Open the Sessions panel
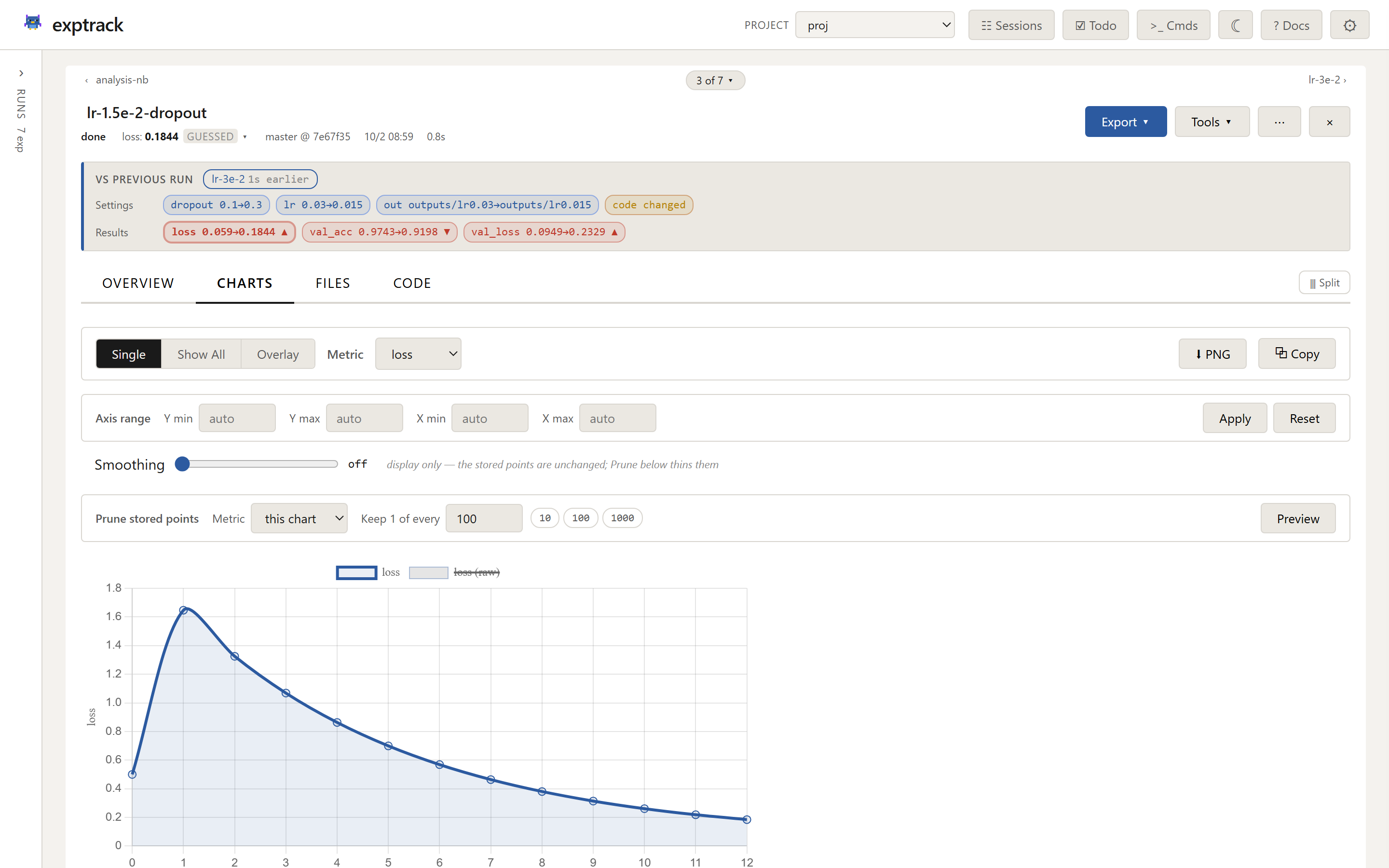This screenshot has width=1389, height=868. pyautogui.click(x=1011, y=25)
